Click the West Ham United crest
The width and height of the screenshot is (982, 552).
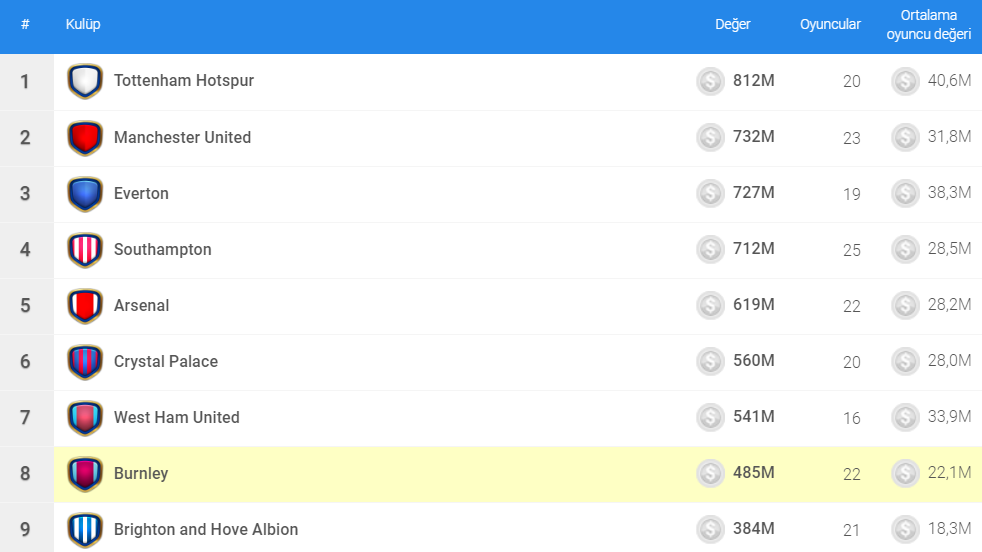pyautogui.click(x=85, y=417)
